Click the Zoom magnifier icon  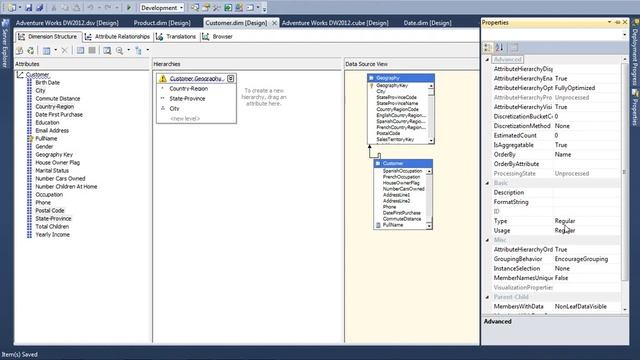(119, 51)
